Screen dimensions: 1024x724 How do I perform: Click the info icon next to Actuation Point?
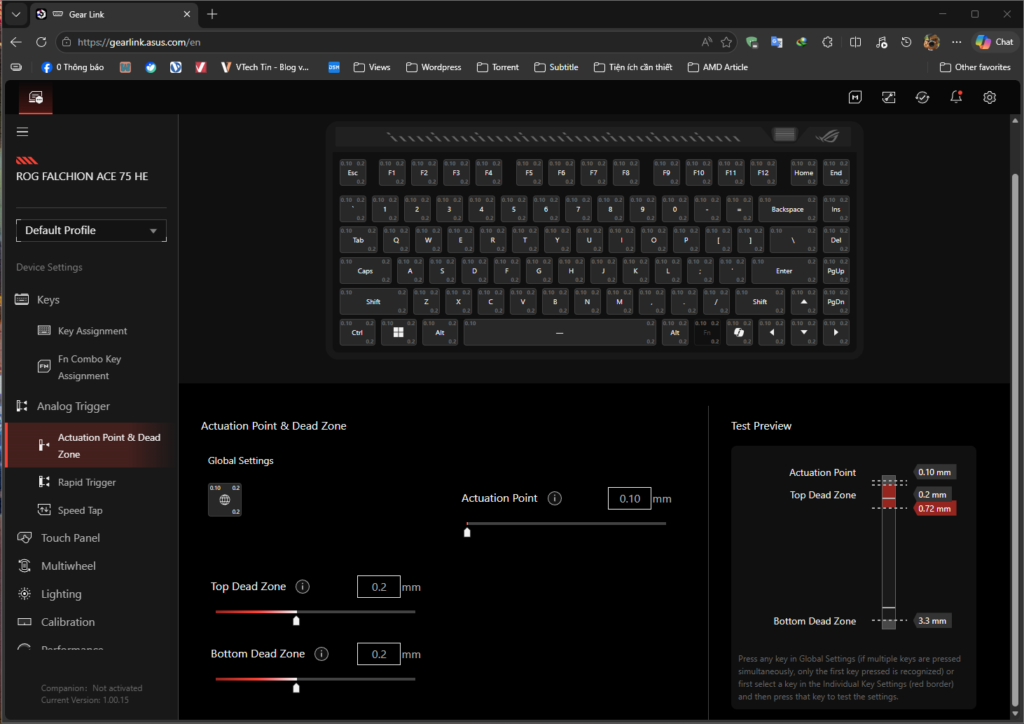pyautogui.click(x=555, y=498)
